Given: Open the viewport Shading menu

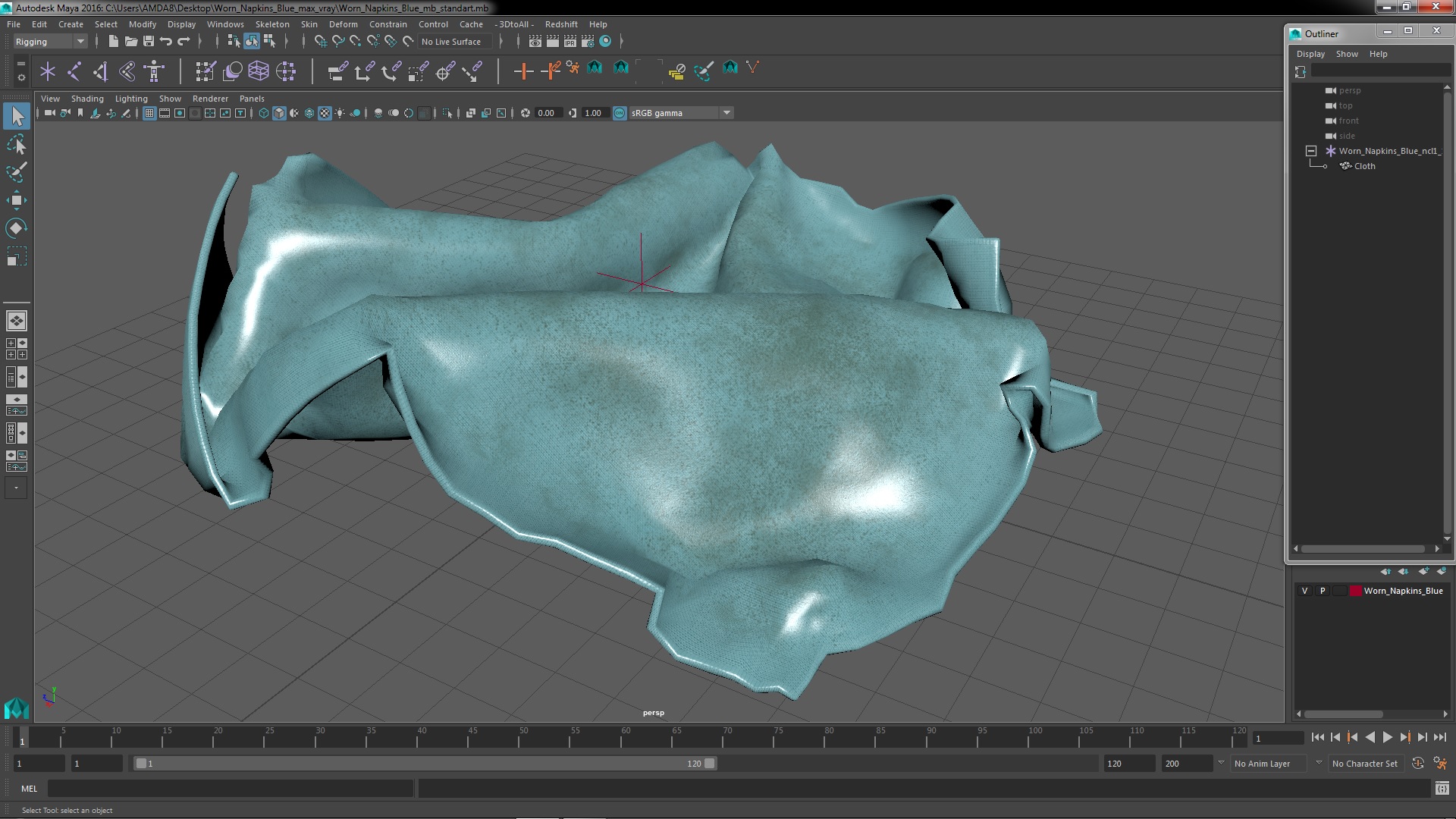Looking at the screenshot, I should [x=87, y=99].
